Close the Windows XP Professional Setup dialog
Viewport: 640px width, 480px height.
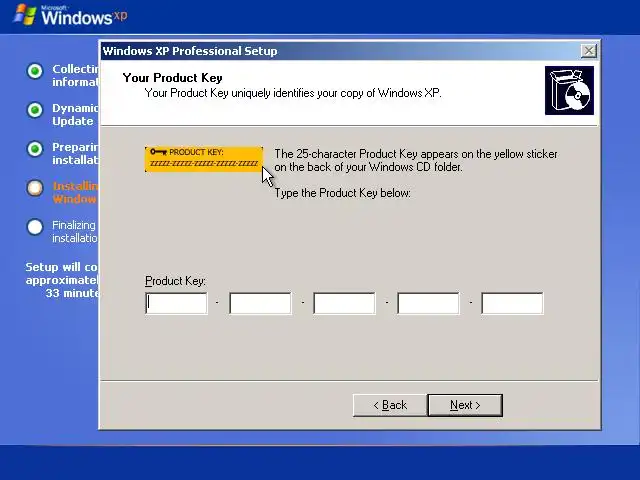pyautogui.click(x=589, y=51)
